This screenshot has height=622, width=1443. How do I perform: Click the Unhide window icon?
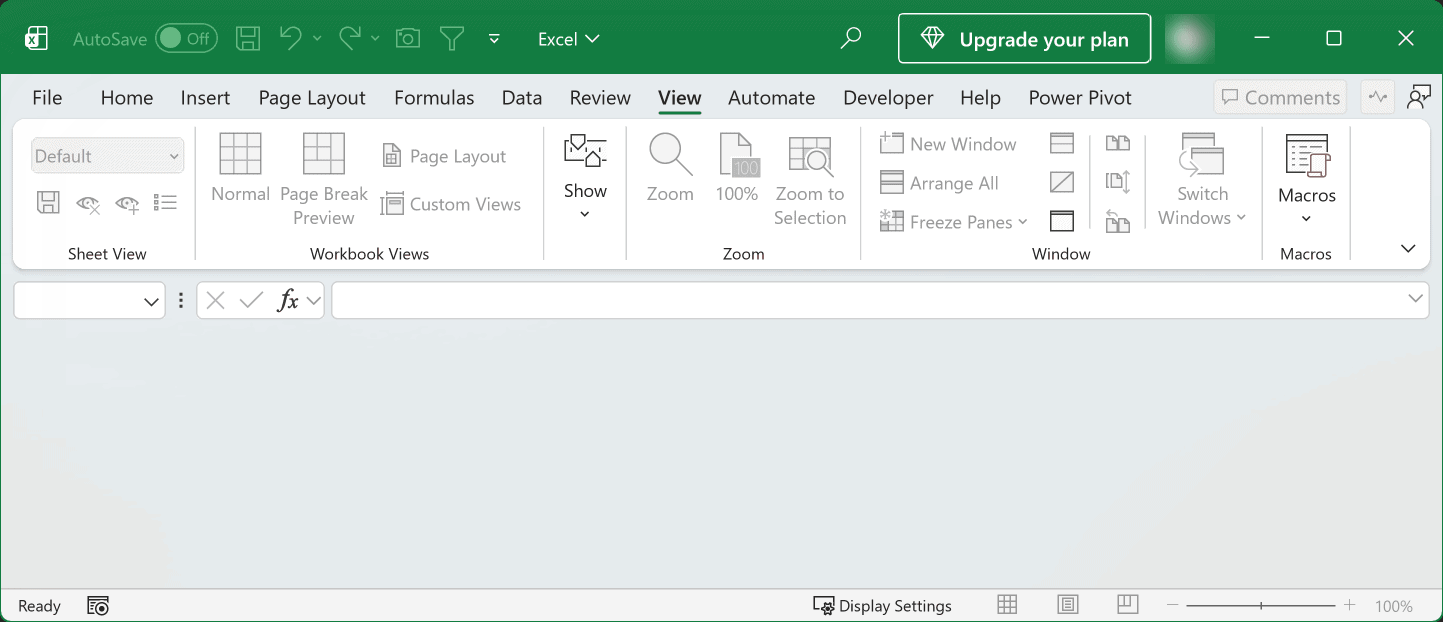[x=1062, y=221]
